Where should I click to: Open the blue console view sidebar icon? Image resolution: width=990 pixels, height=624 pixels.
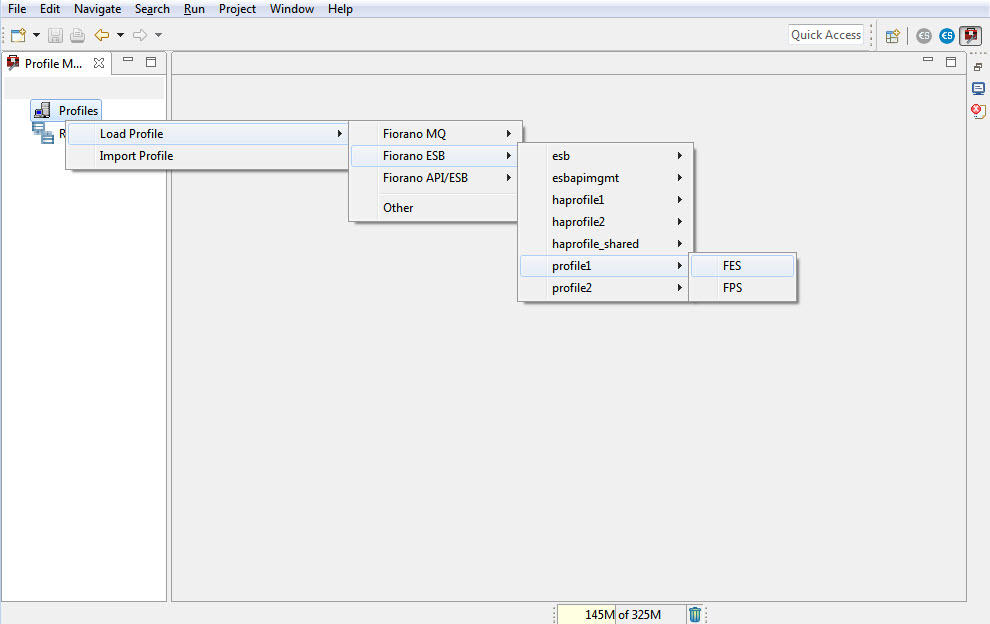(978, 89)
